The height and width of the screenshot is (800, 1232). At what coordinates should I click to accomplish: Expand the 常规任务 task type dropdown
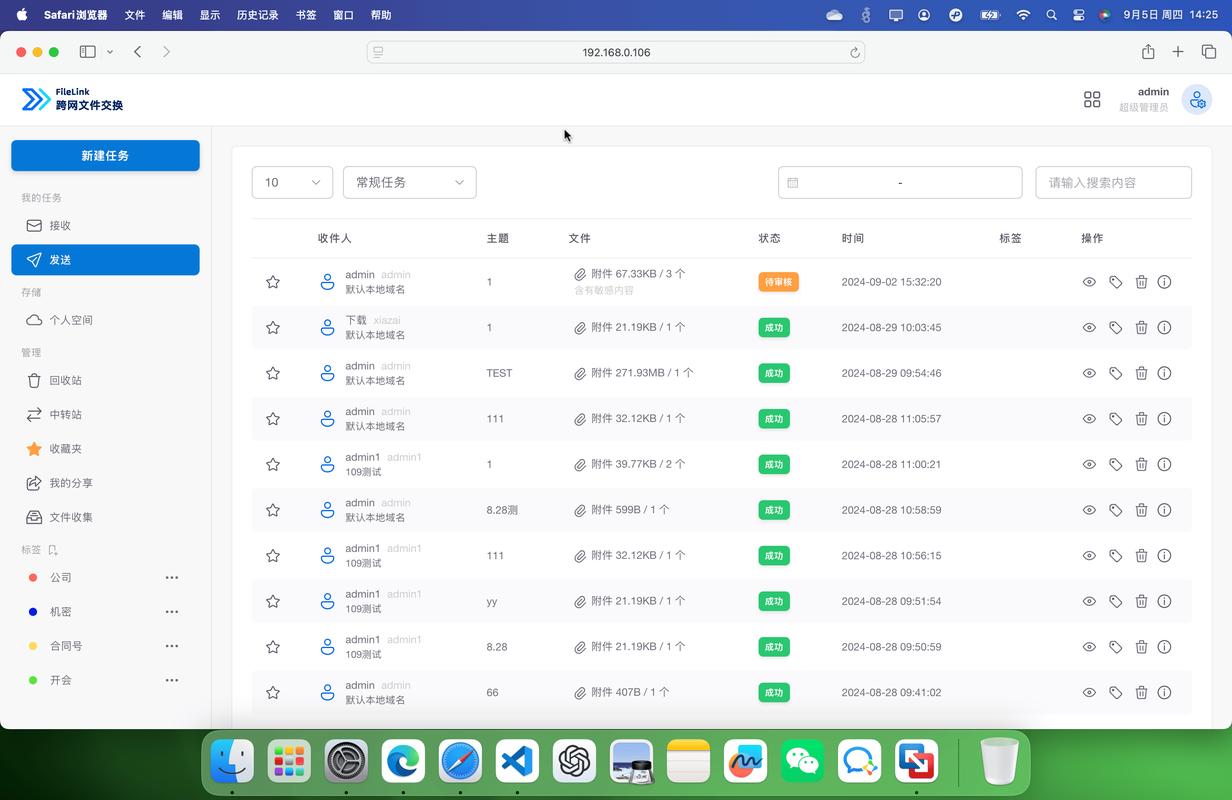(408, 182)
